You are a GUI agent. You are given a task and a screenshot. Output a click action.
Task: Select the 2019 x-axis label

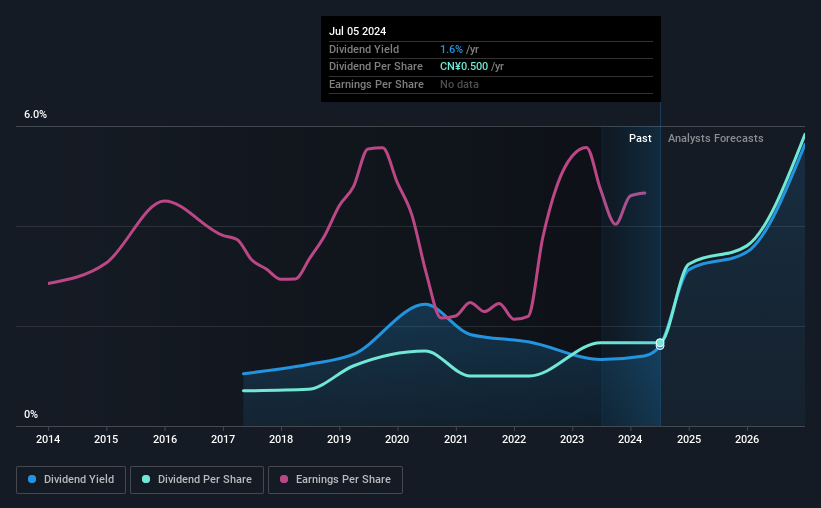339,439
